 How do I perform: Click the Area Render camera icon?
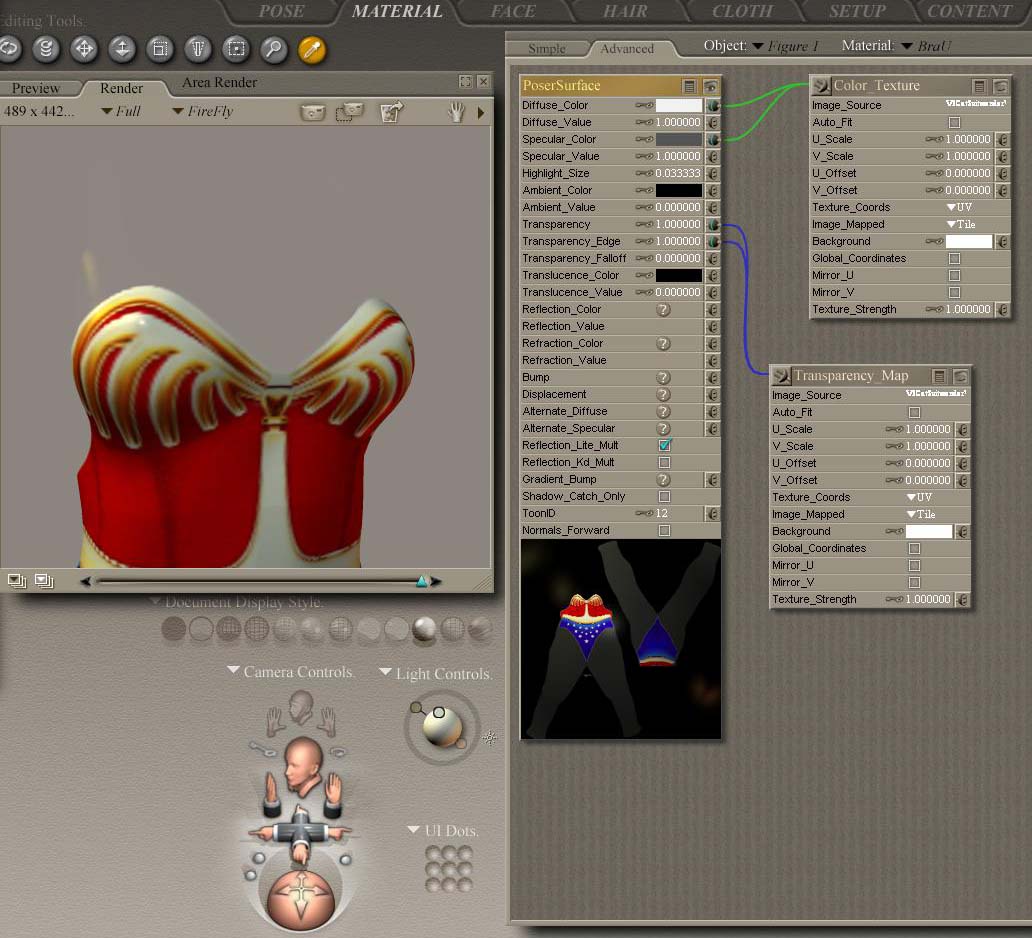[x=349, y=112]
